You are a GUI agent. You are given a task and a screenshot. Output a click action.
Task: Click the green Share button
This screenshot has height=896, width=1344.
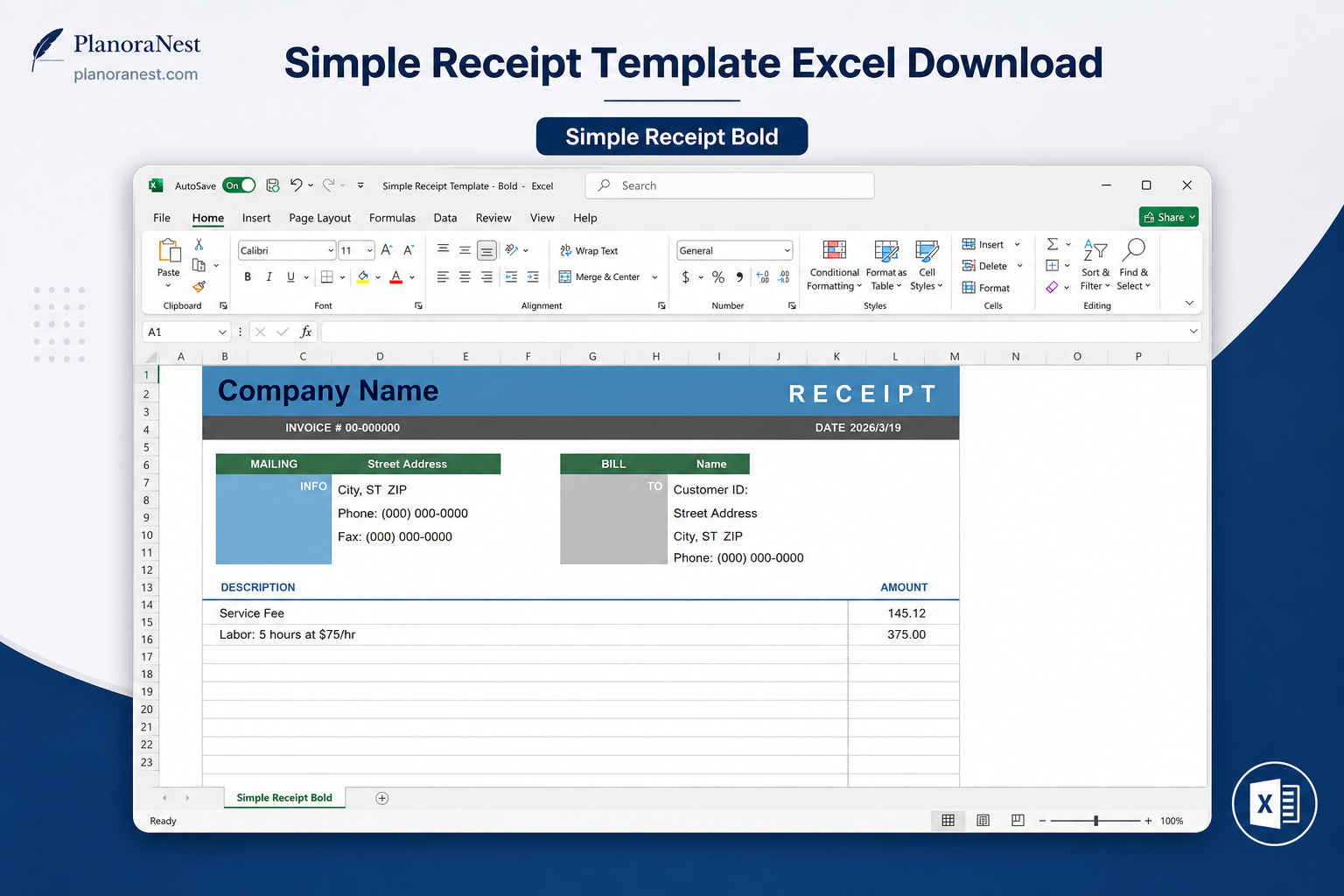click(1169, 217)
